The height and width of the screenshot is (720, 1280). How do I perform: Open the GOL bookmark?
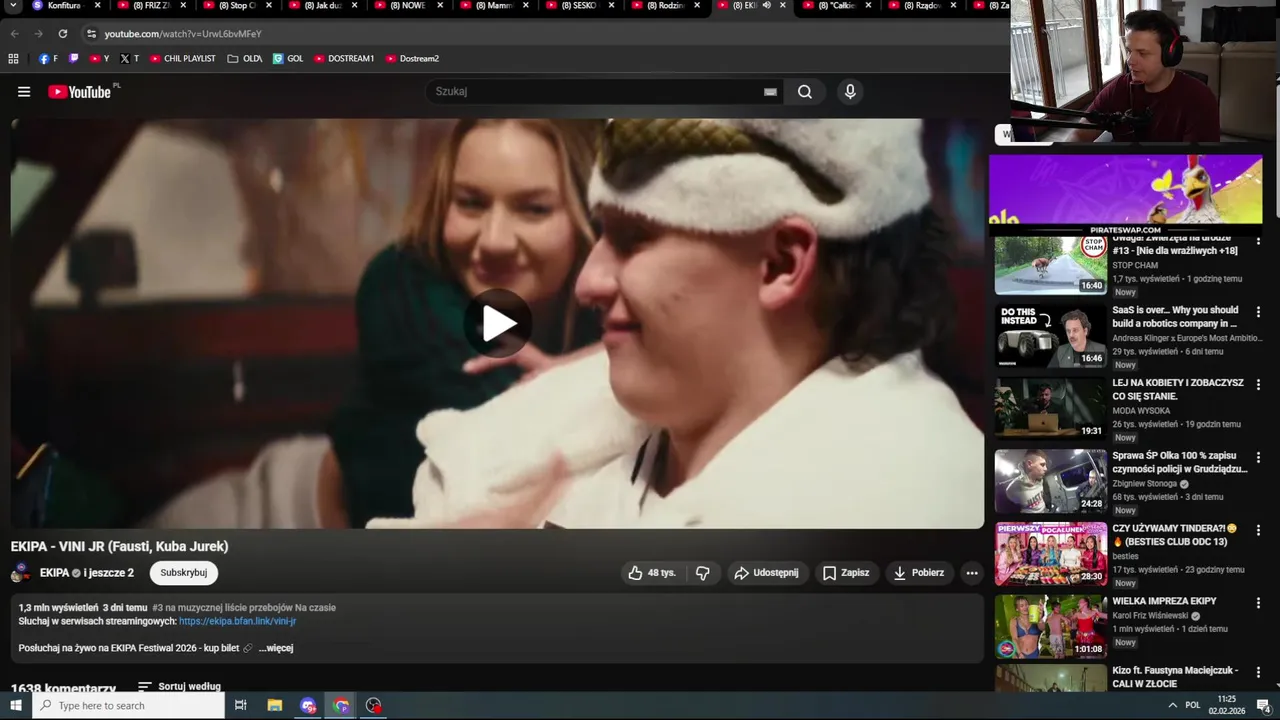click(288, 59)
